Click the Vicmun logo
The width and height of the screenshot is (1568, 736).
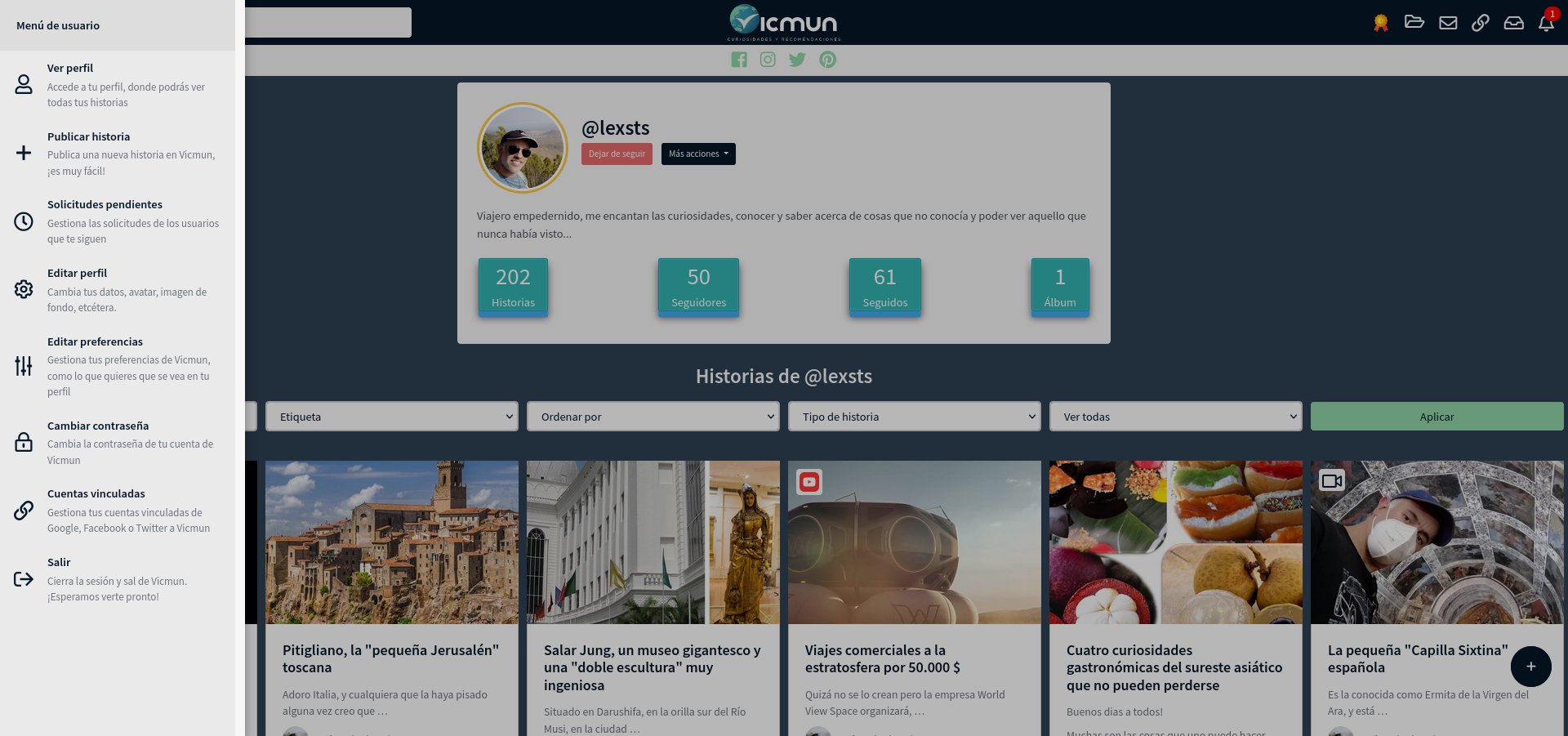coord(784,22)
